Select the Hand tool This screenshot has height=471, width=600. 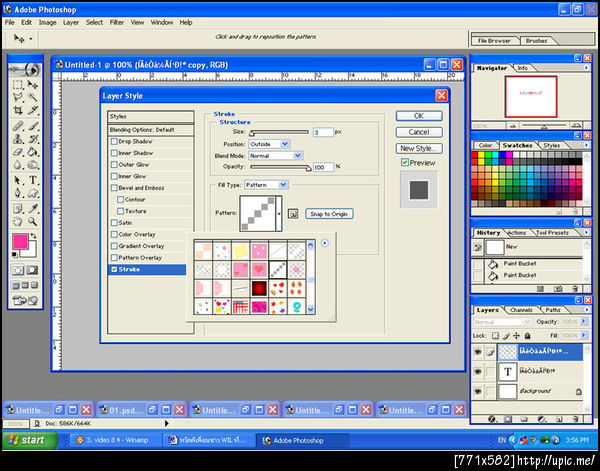(x=18, y=221)
